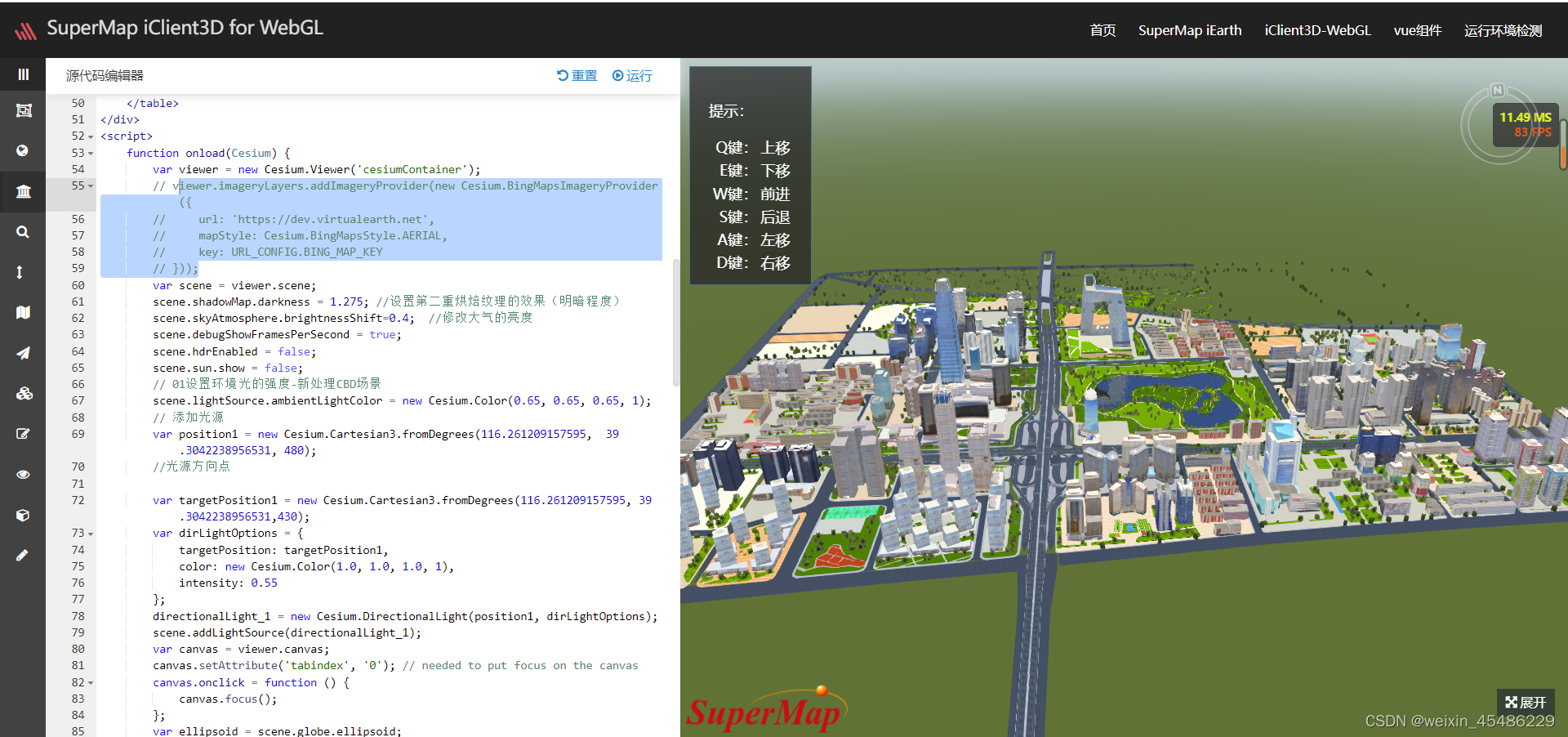
Task: Fold the onload function at line 53
Action: click(91, 153)
